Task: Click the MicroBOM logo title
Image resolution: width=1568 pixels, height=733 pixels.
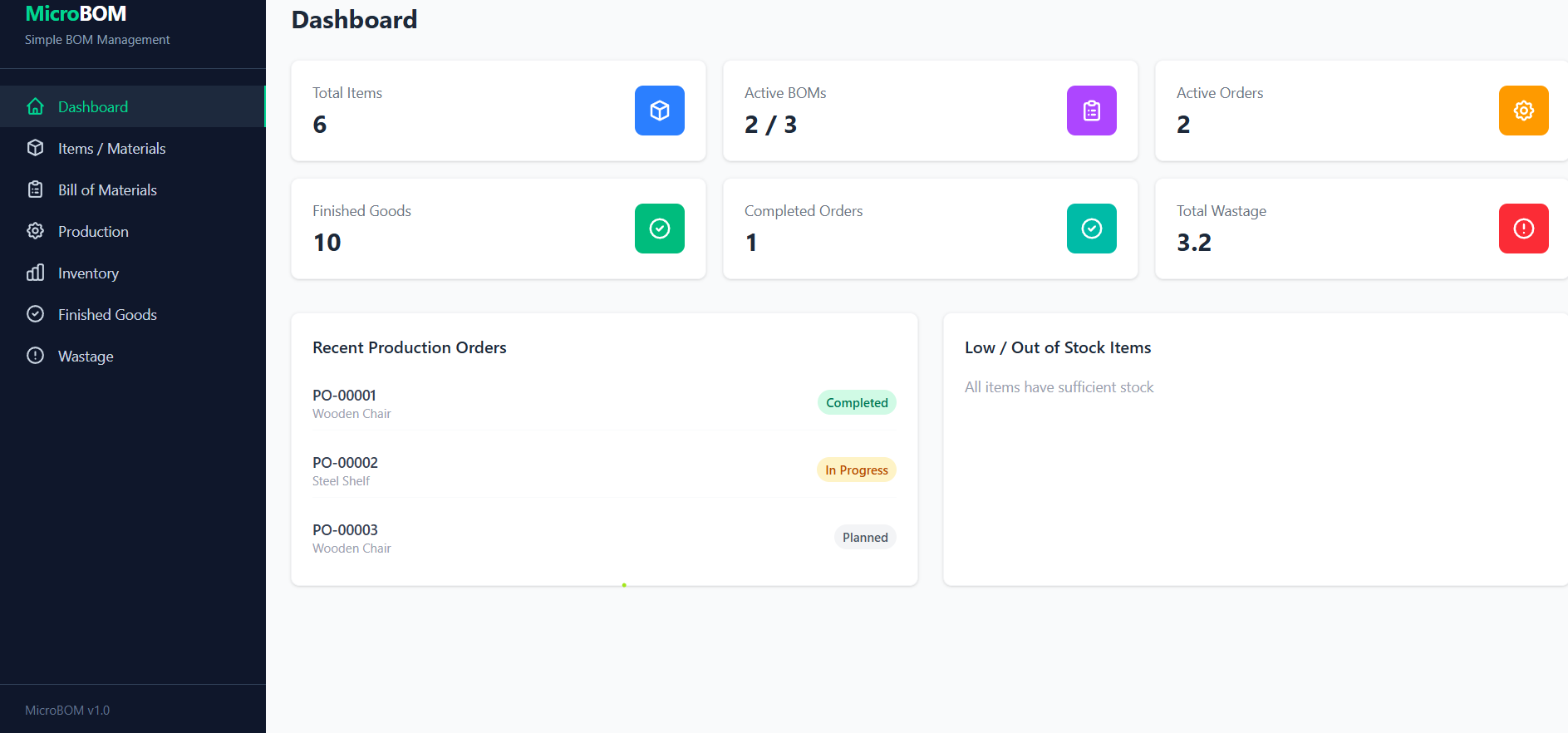Action: [x=76, y=14]
